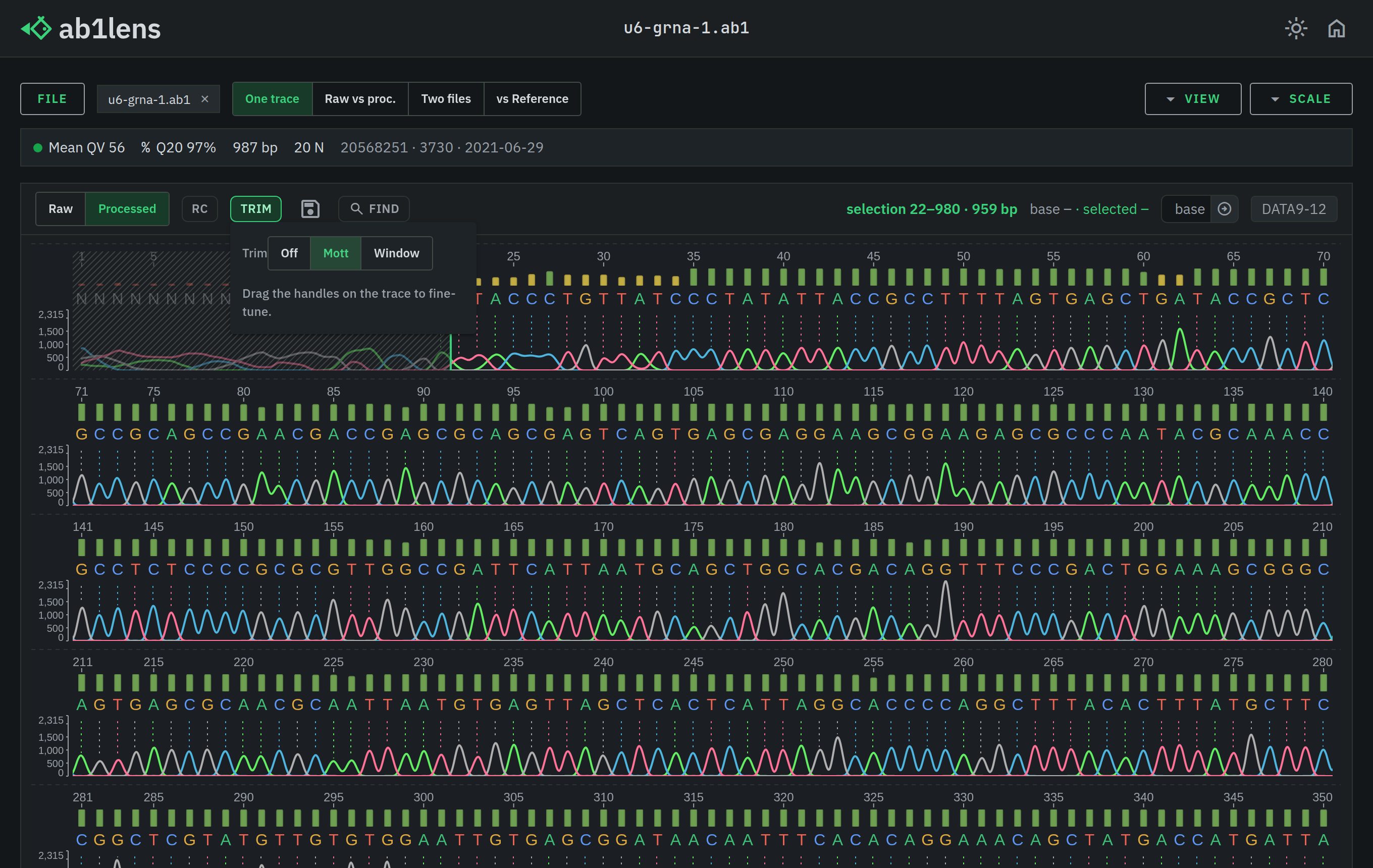Select the Window trim mode
Screen dimensions: 1373x868
click(396, 253)
